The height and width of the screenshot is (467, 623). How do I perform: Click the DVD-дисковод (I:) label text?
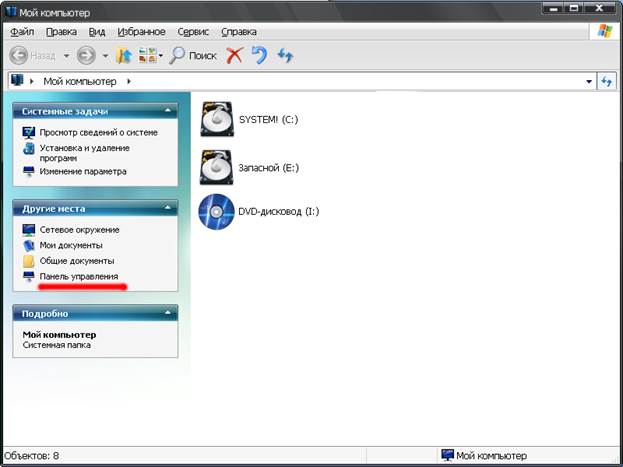[279, 211]
